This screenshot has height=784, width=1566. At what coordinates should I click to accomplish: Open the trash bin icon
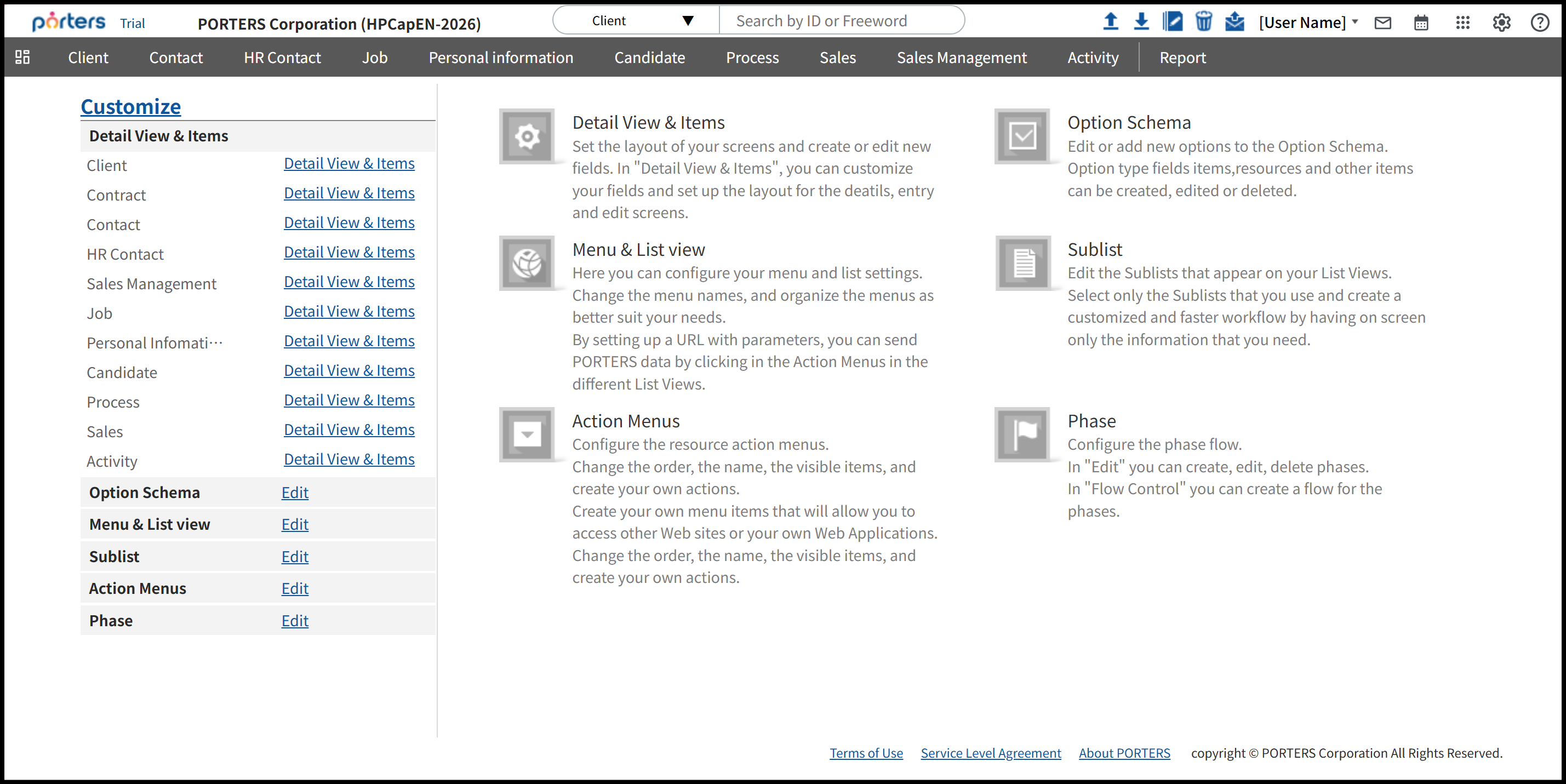pyautogui.click(x=1203, y=21)
